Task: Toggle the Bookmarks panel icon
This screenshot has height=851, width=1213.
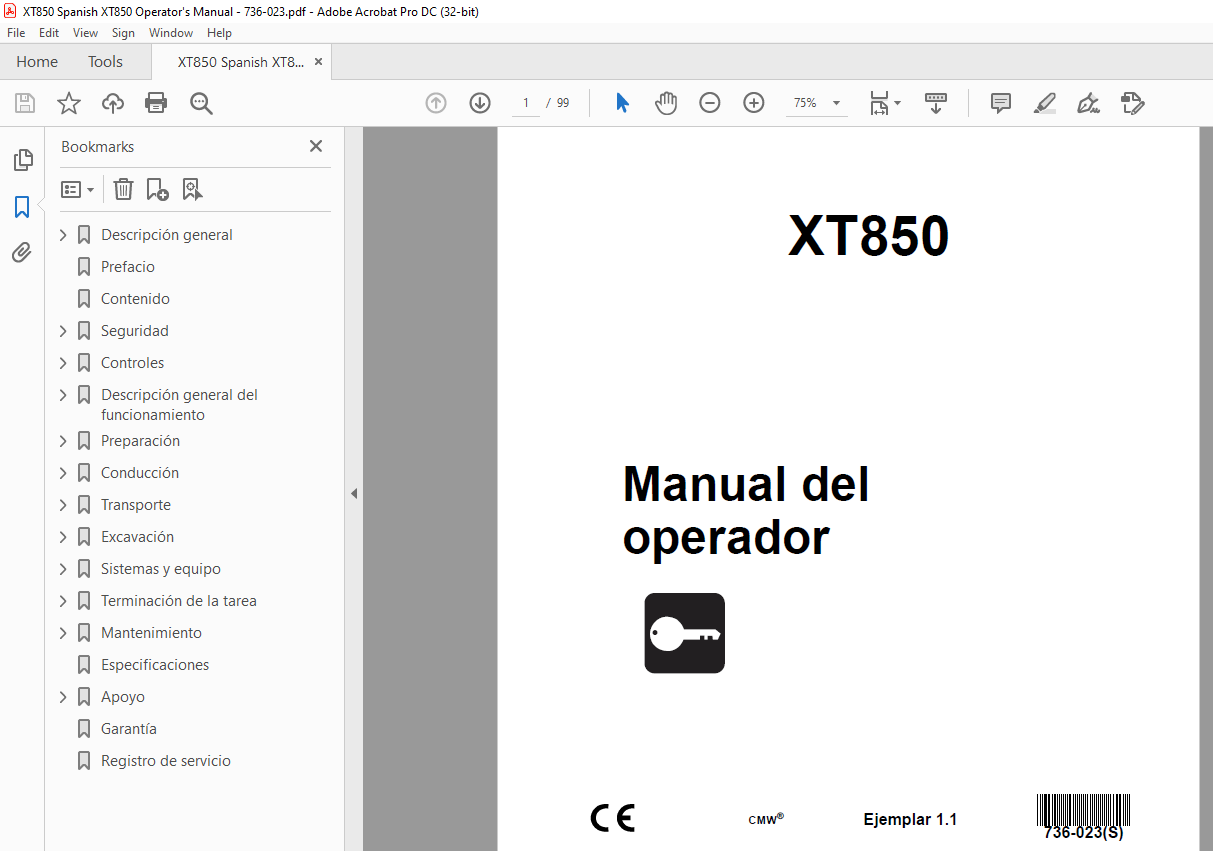Action: (x=22, y=207)
